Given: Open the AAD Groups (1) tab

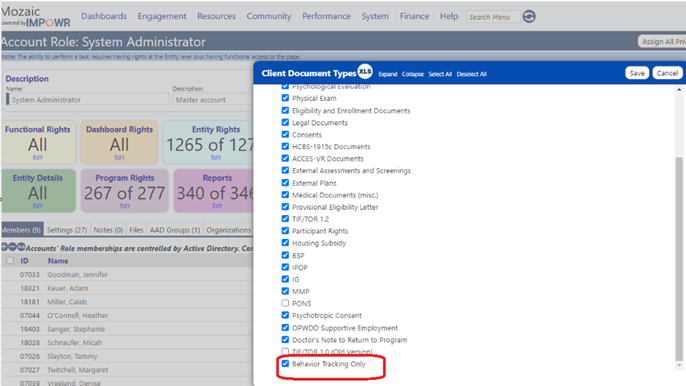Looking at the screenshot, I should (175, 230).
